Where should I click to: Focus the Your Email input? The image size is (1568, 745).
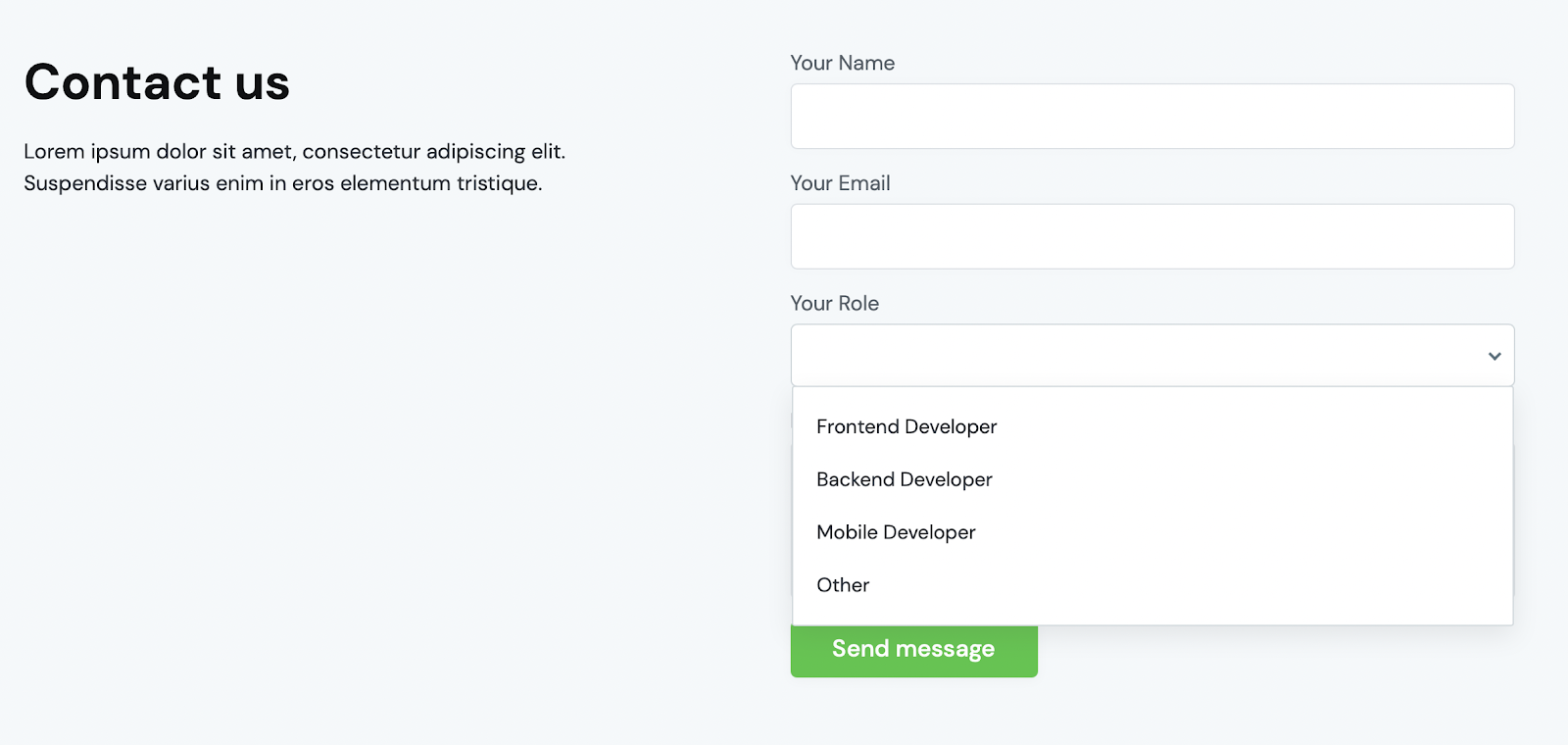[x=1151, y=235]
